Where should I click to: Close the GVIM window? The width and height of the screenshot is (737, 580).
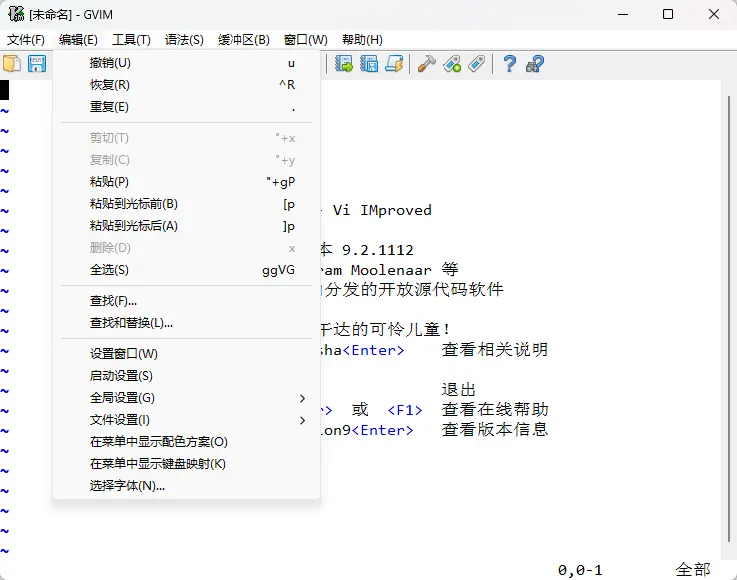[713, 14]
